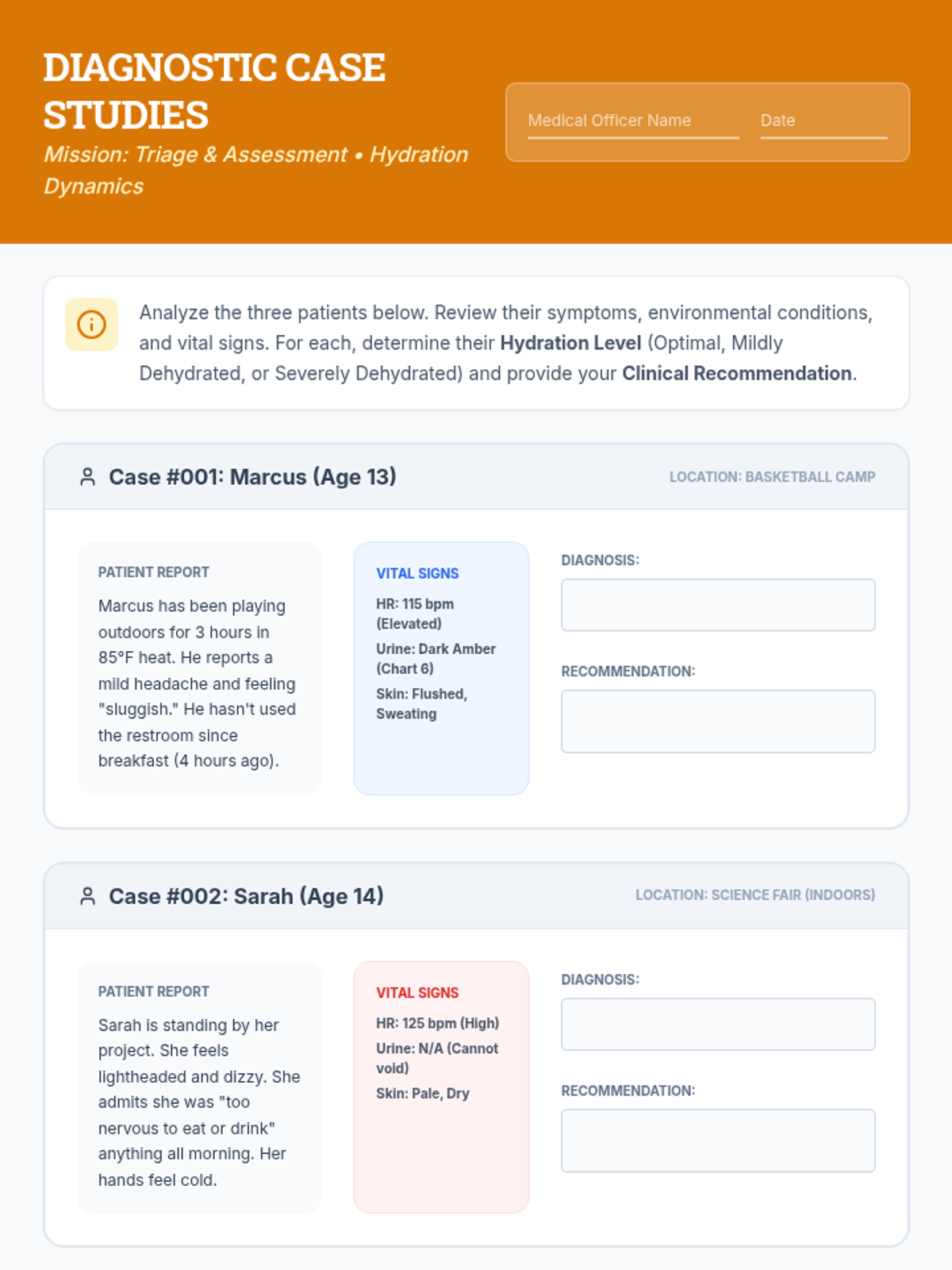Screen dimensions: 952x1270
Task: Click the person icon next to Case #002
Action: (88, 896)
